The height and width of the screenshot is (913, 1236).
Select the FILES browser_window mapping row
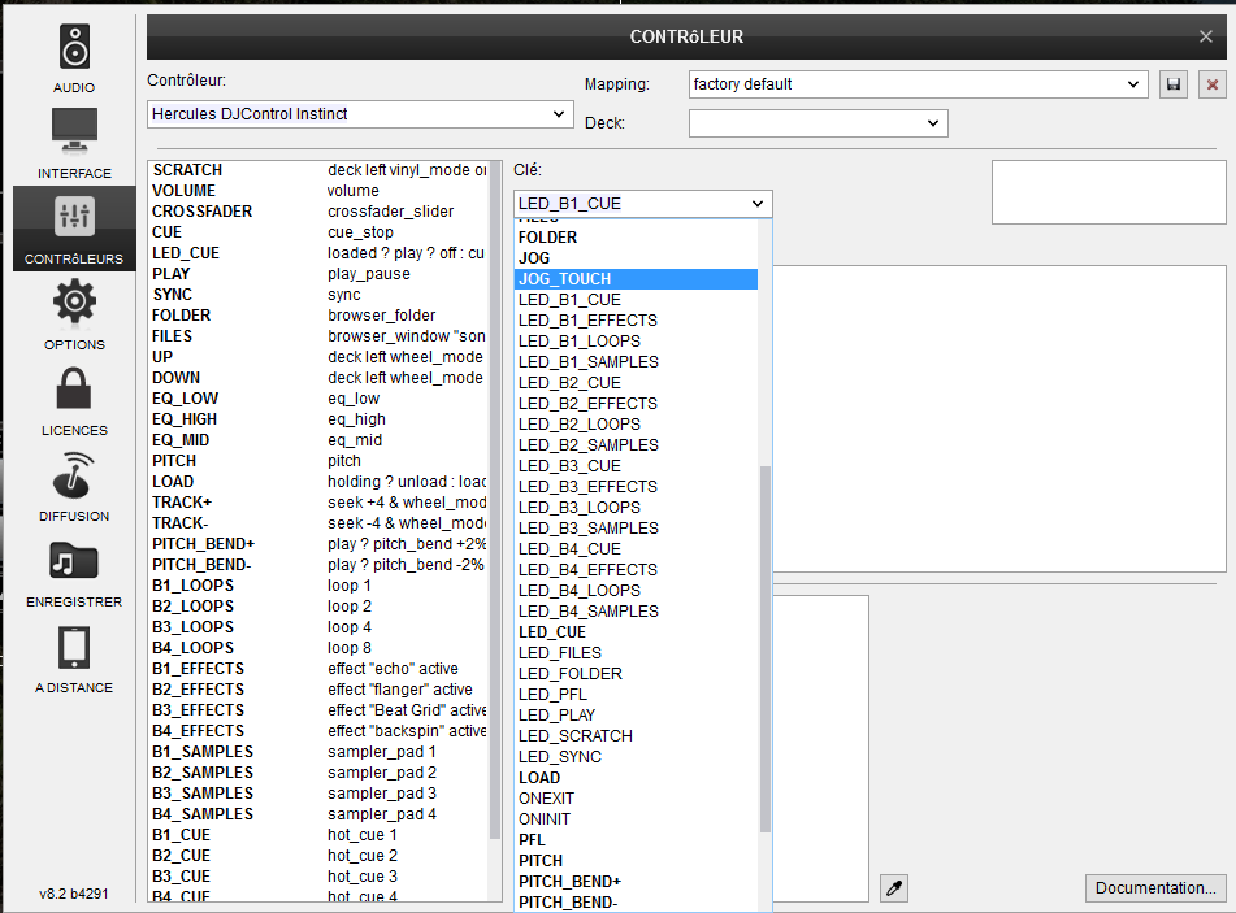(318, 336)
